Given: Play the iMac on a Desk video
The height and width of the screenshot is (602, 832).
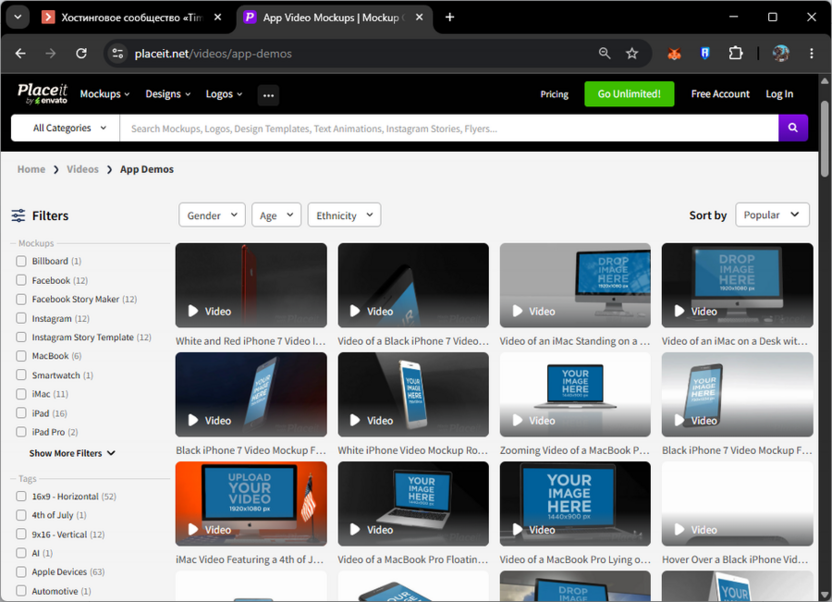Looking at the screenshot, I should point(737,285).
